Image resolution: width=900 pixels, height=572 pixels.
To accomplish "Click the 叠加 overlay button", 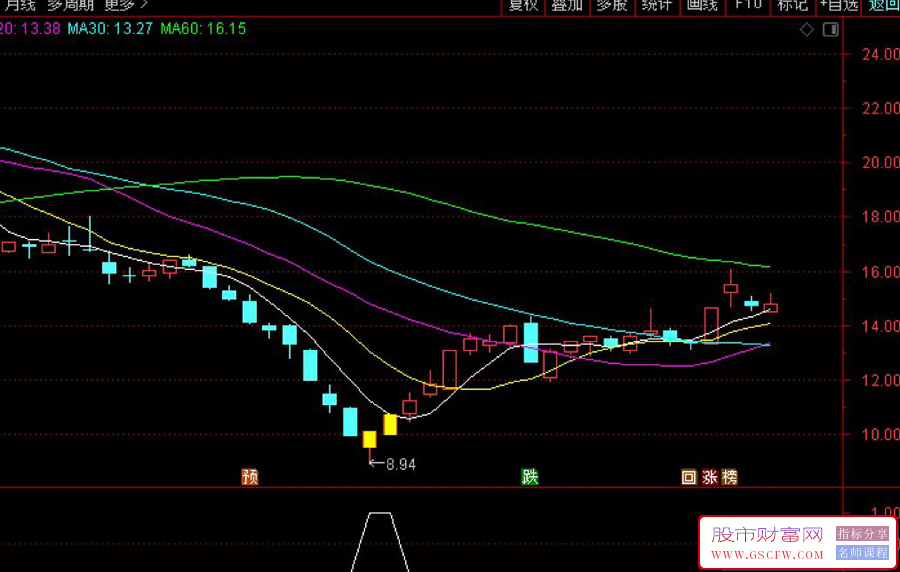I will (x=567, y=5).
